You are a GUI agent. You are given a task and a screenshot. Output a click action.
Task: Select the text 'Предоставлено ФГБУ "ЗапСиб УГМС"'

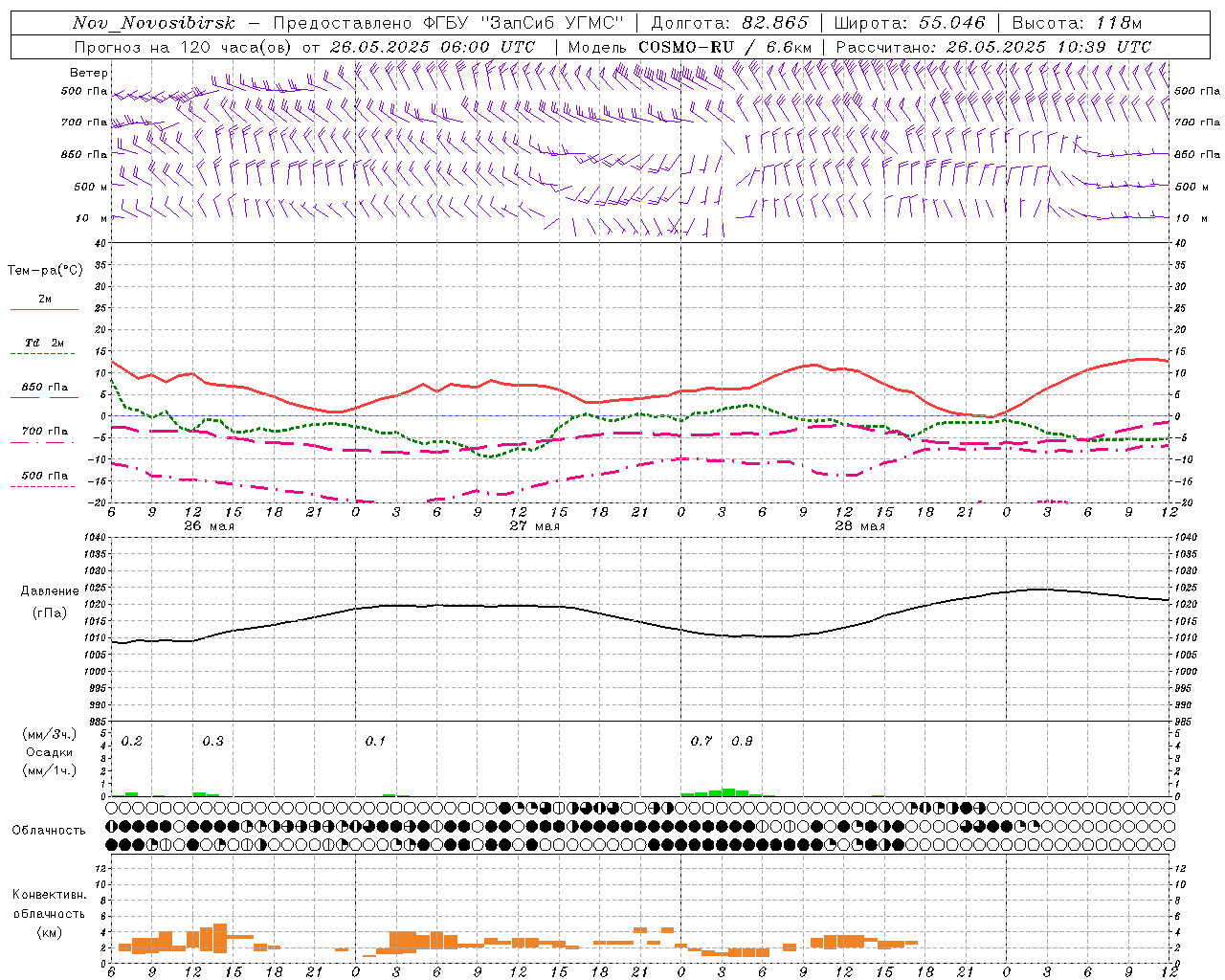[449, 23]
